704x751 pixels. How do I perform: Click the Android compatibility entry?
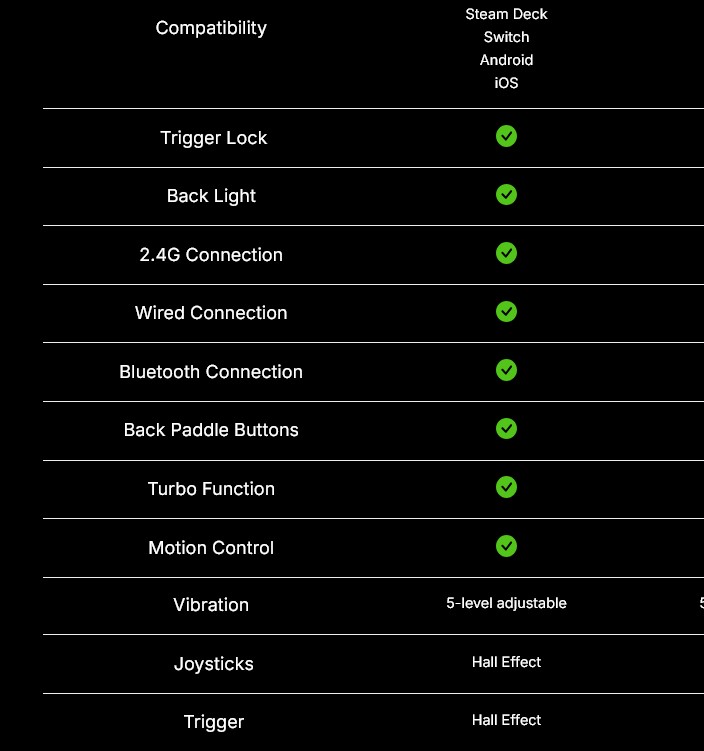point(506,60)
